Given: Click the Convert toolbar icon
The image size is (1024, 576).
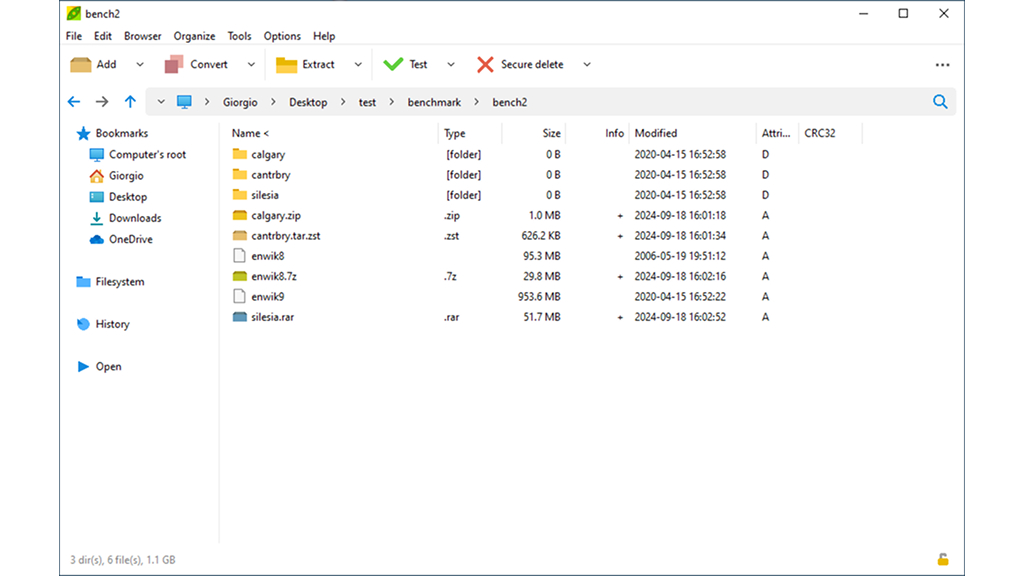Looking at the screenshot, I should tap(174, 65).
